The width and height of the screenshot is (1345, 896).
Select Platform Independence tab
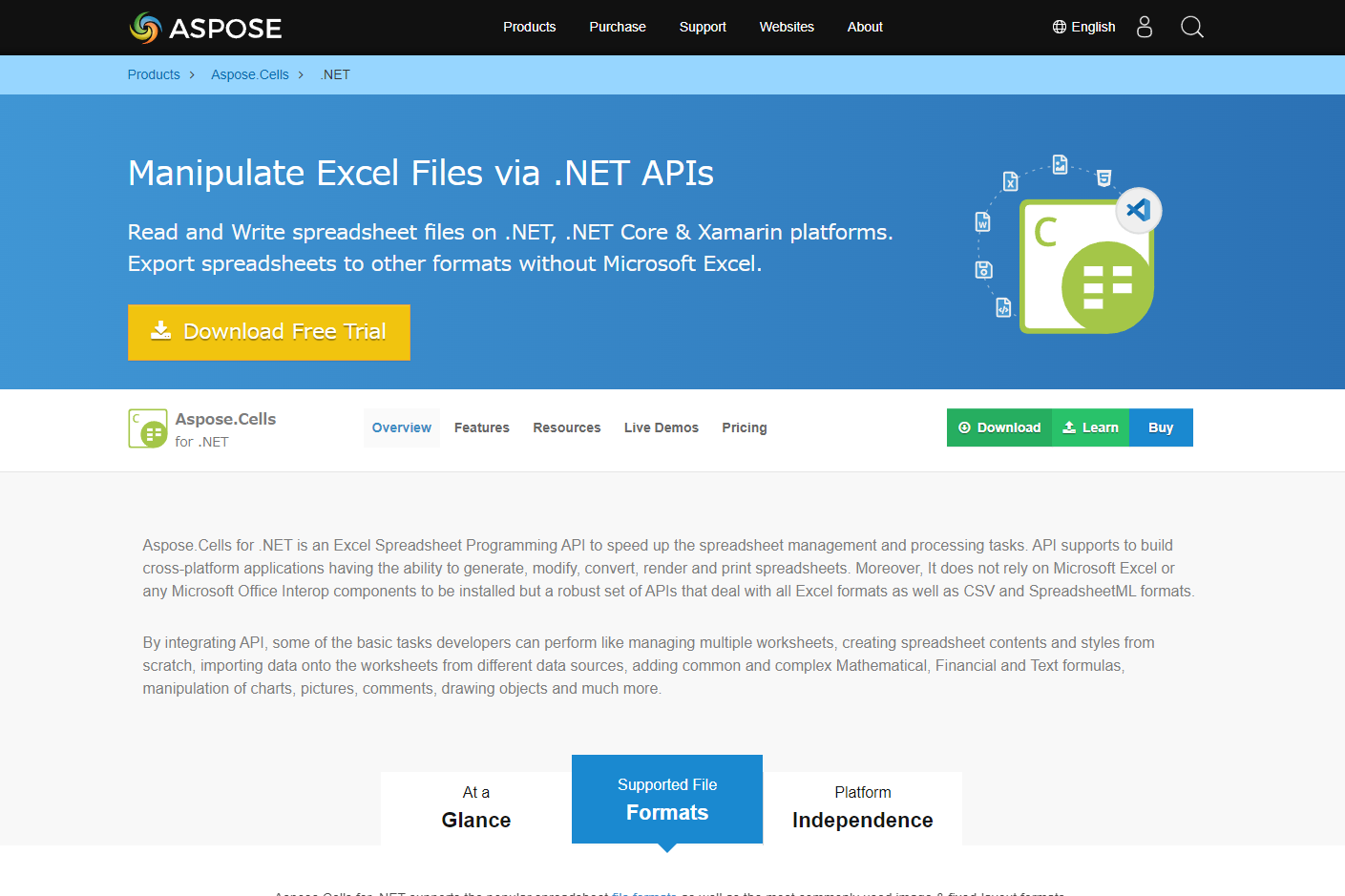[x=863, y=808]
